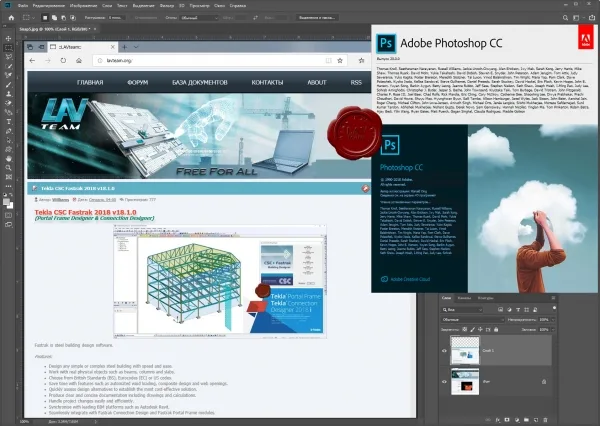Viewport: 600px width, 426px height.
Task: Select the Zoom tool in the toolbox
Action: coord(8,168)
